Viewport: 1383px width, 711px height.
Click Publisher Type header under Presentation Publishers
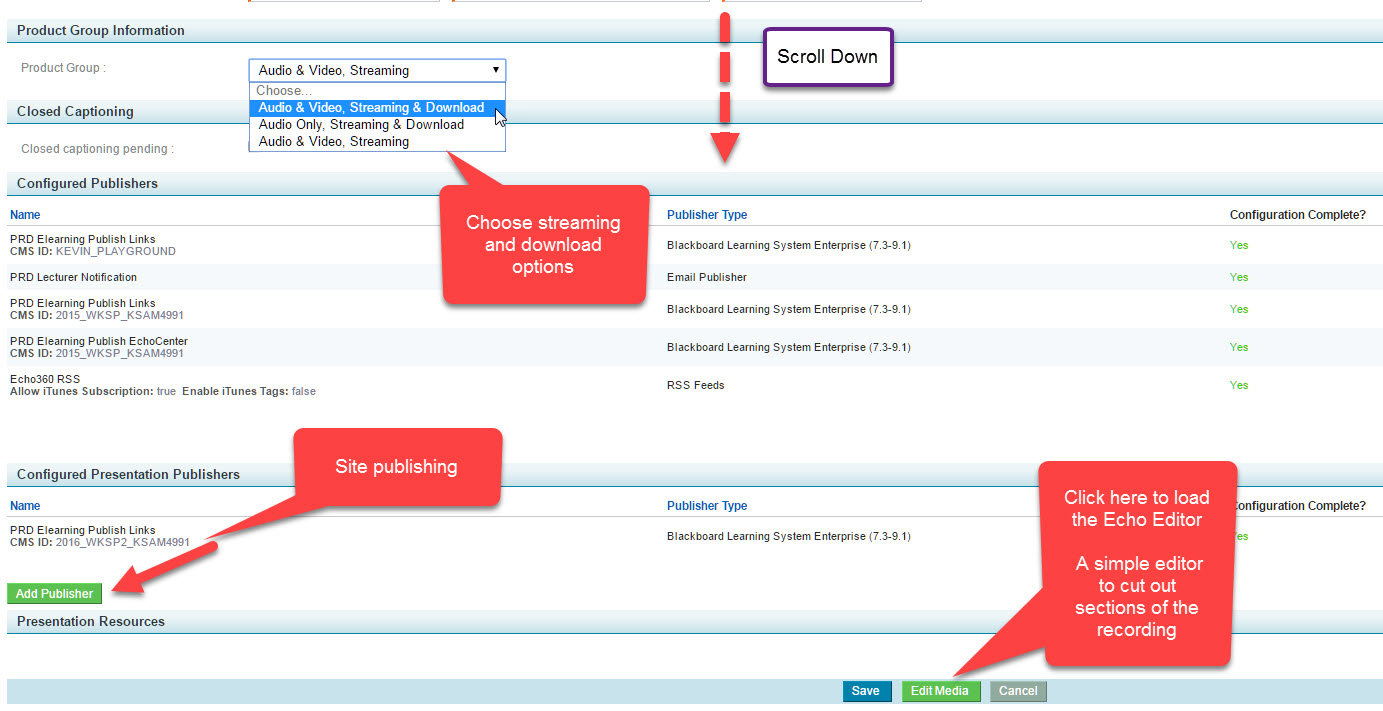[x=706, y=506]
